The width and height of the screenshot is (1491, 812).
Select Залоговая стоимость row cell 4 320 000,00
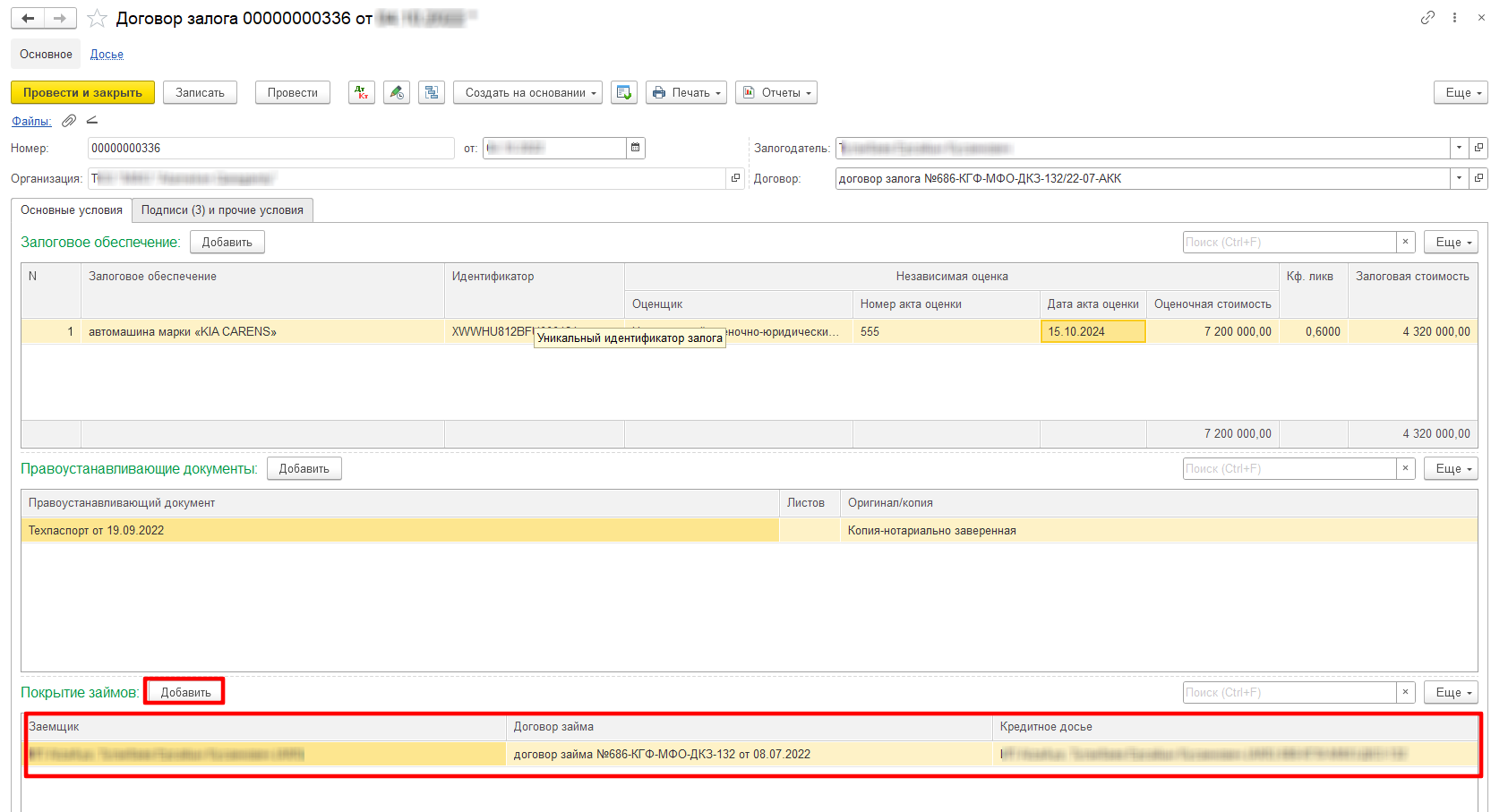[x=1413, y=331]
